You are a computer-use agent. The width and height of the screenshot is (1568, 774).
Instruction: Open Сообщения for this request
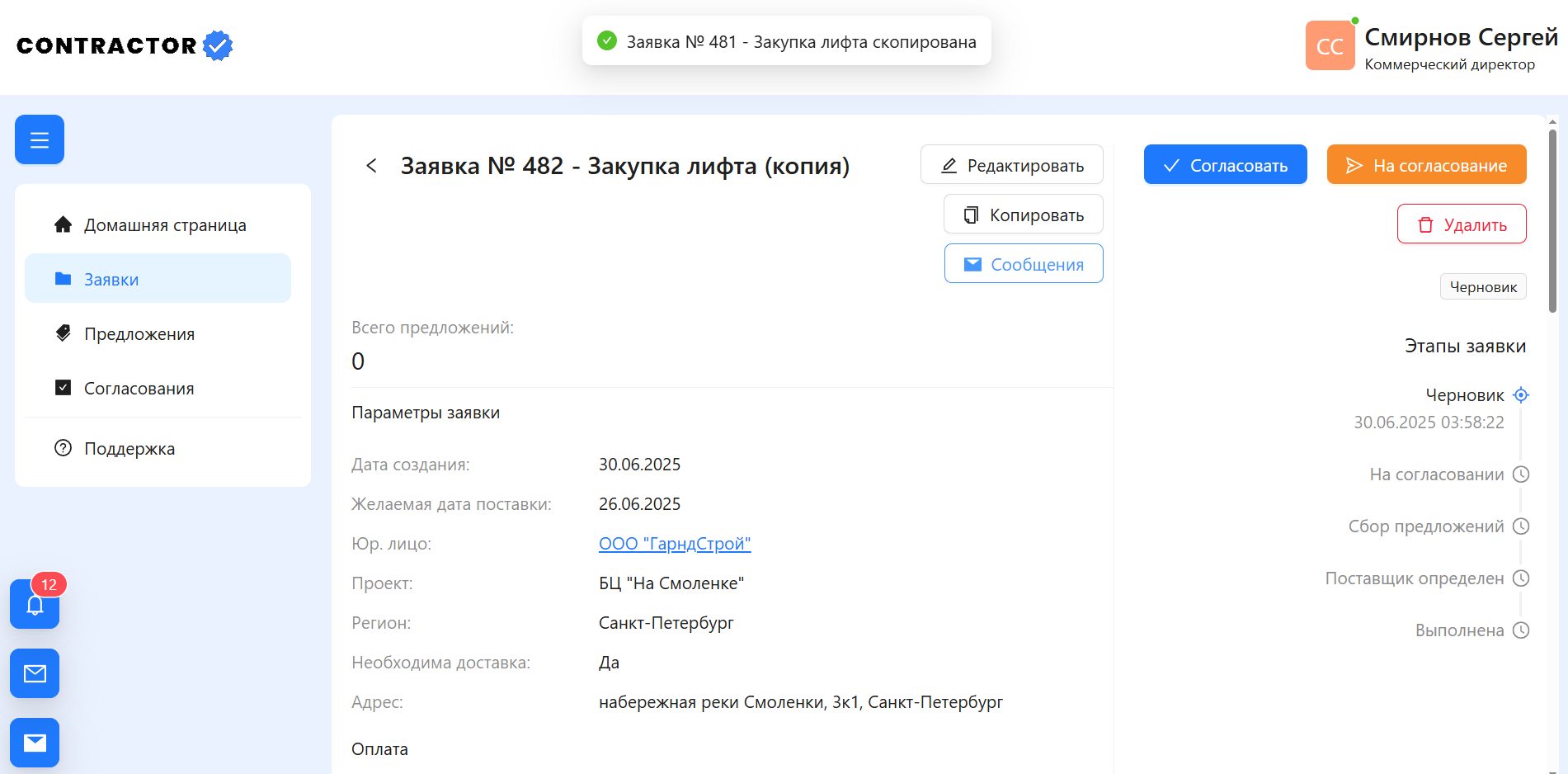1024,264
